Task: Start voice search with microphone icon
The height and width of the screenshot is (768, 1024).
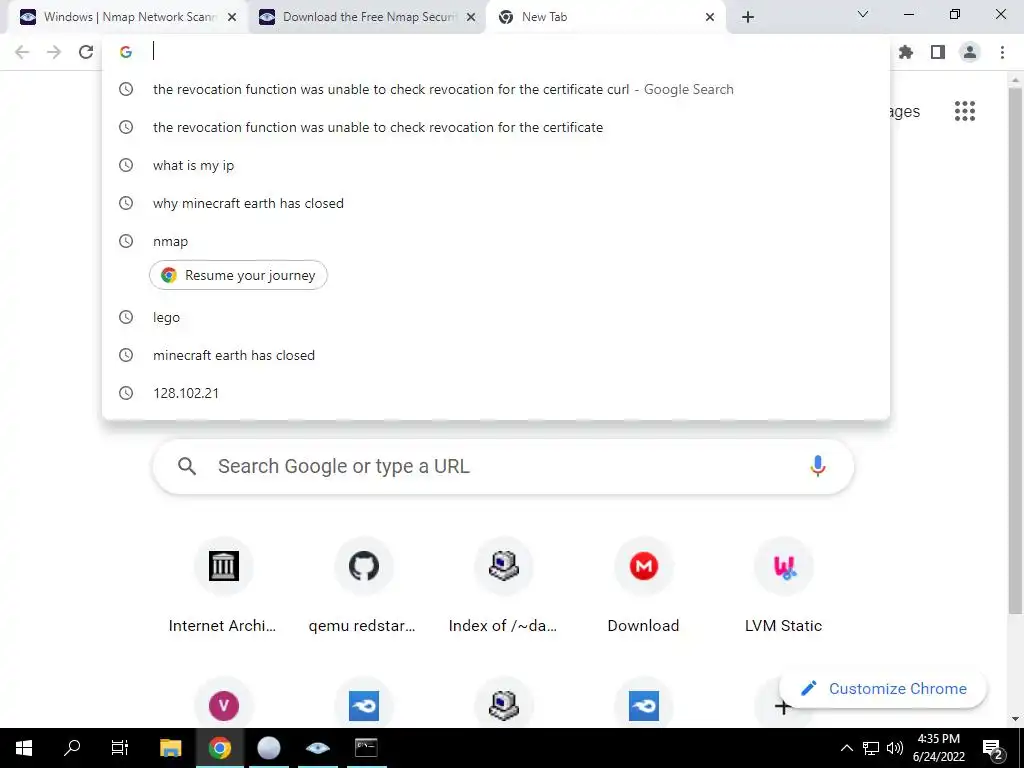Action: click(x=818, y=466)
